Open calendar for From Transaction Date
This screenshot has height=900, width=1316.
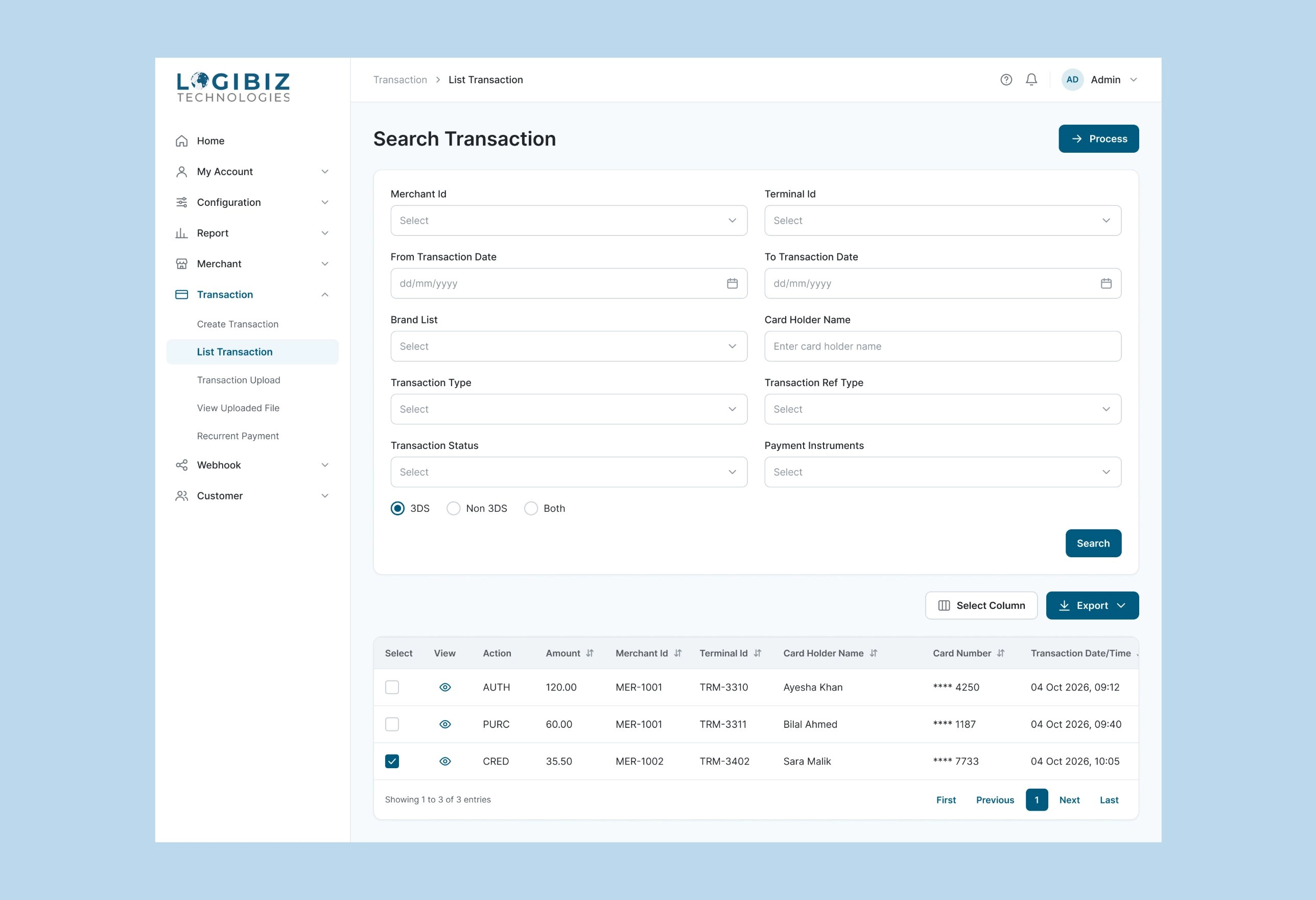[732, 283]
